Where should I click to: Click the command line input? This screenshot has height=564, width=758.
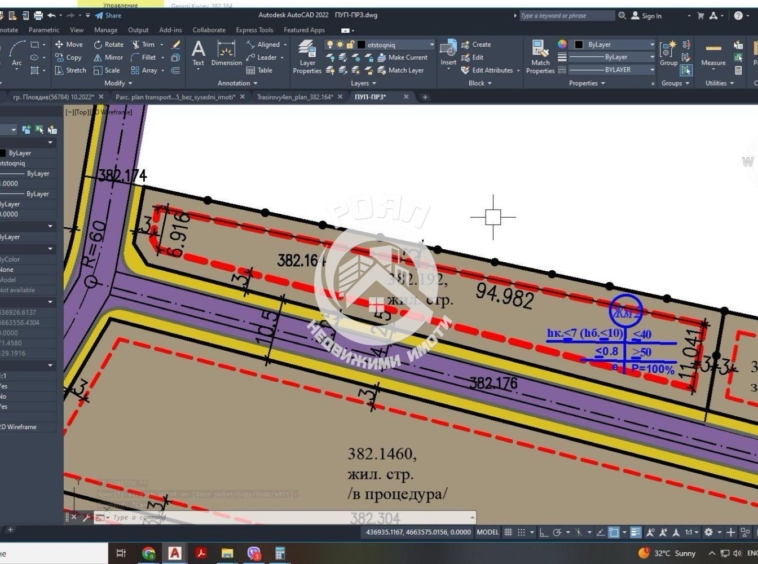285,518
